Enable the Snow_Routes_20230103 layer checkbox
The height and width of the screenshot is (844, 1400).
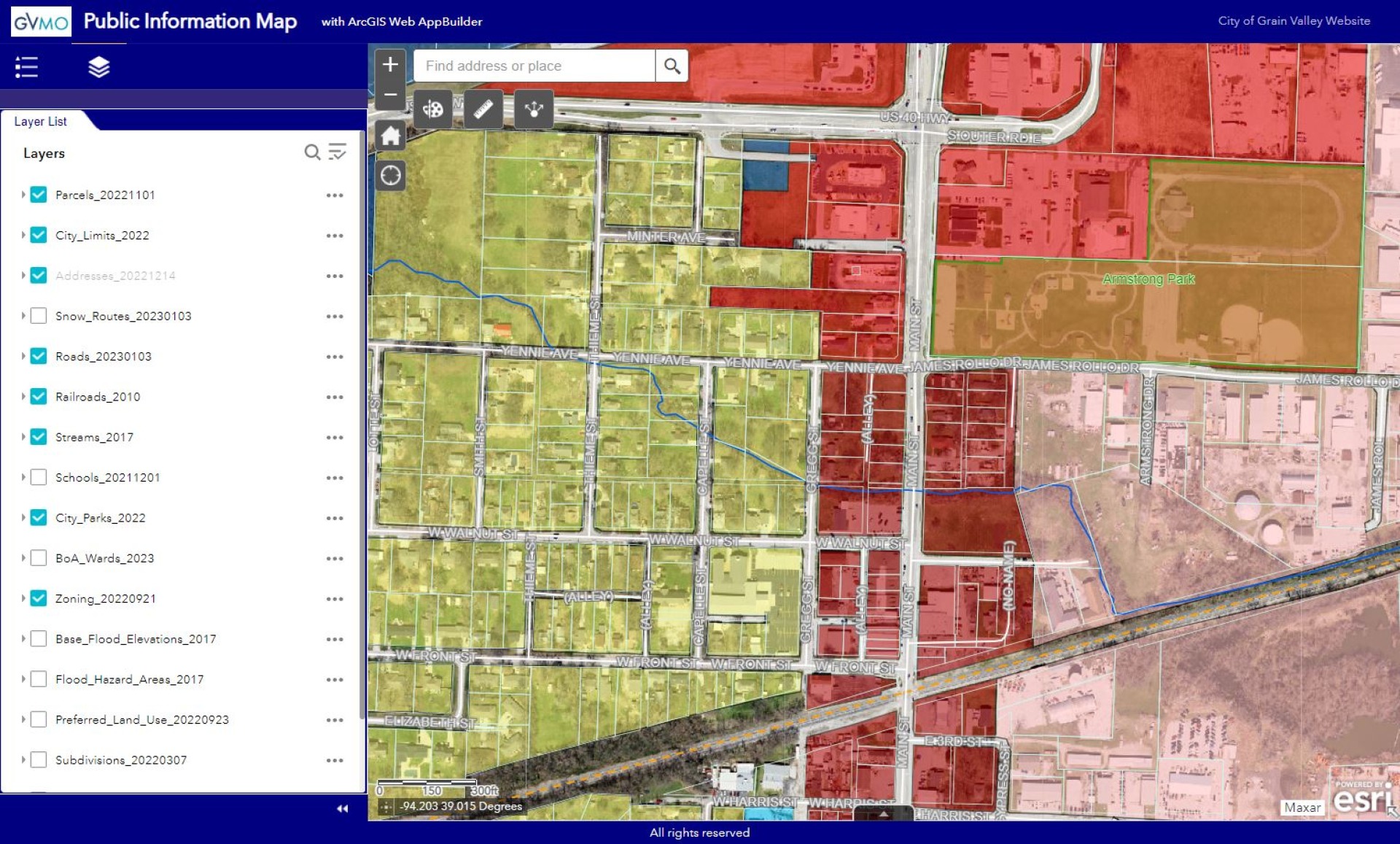(x=39, y=316)
